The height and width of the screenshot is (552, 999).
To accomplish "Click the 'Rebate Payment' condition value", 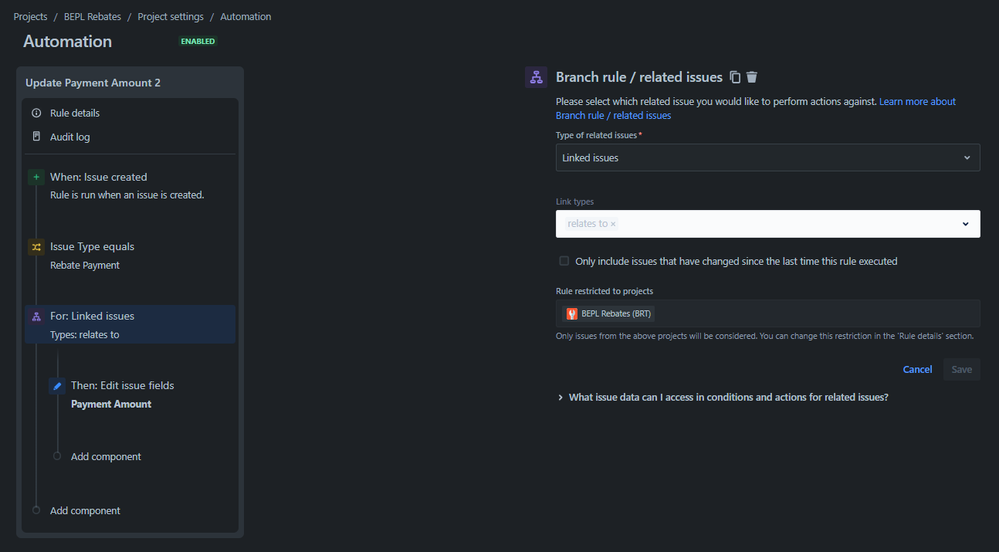I will point(85,265).
